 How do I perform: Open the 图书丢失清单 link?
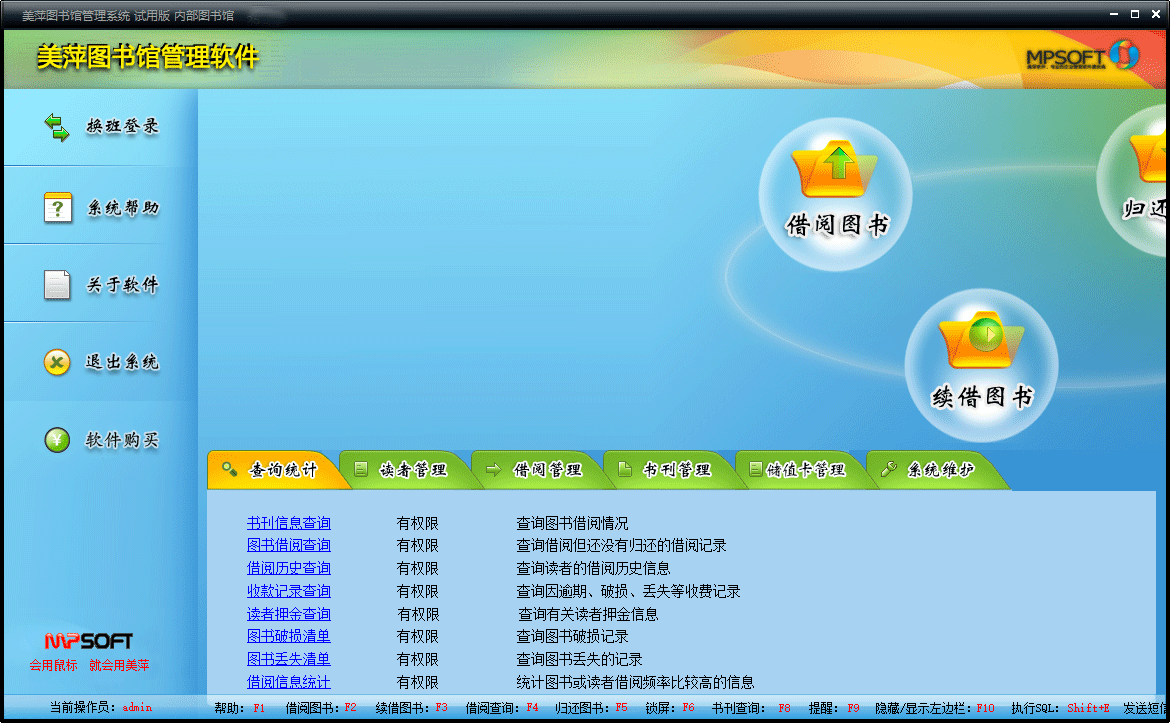(x=289, y=660)
